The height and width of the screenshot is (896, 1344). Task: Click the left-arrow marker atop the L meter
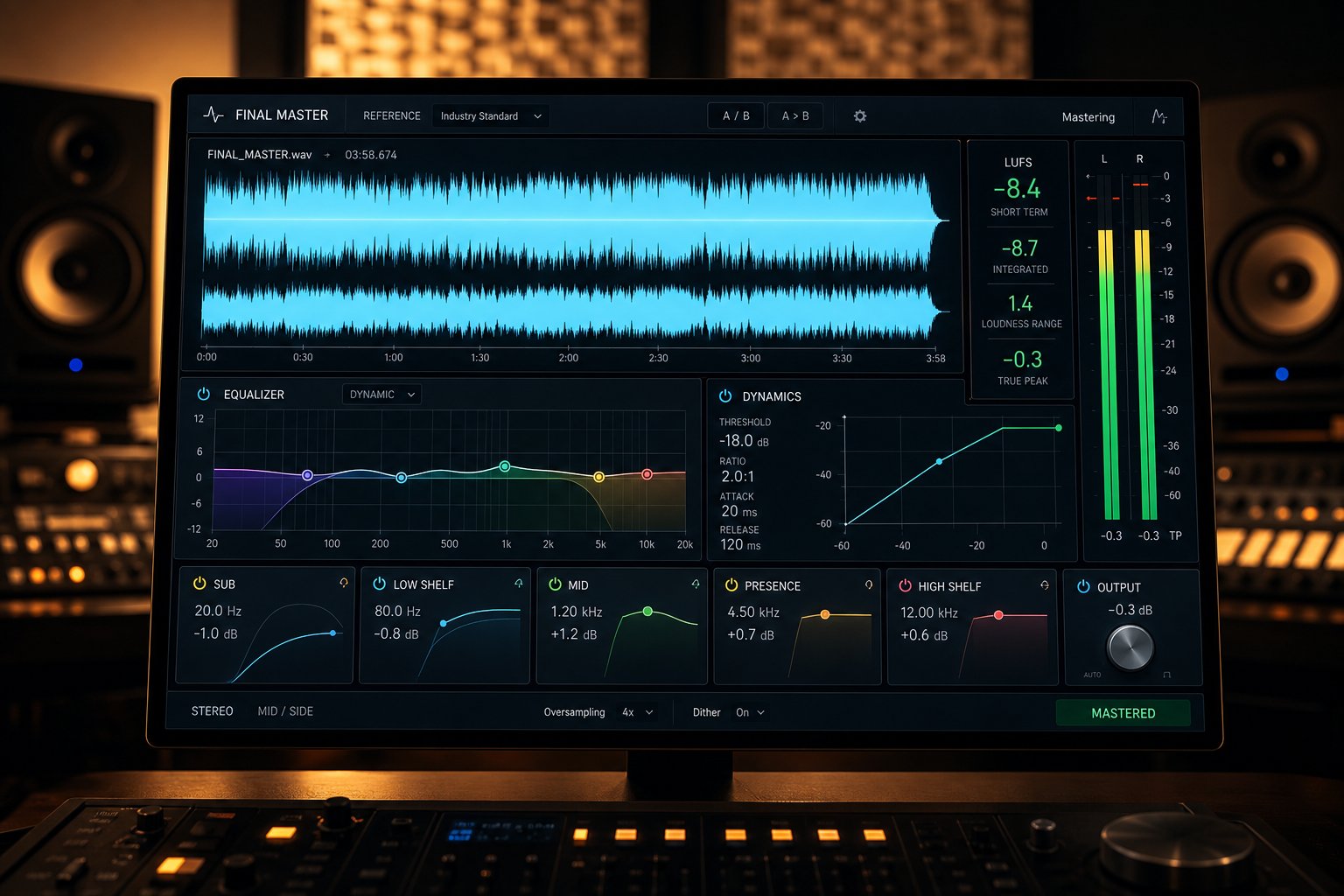[1089, 176]
